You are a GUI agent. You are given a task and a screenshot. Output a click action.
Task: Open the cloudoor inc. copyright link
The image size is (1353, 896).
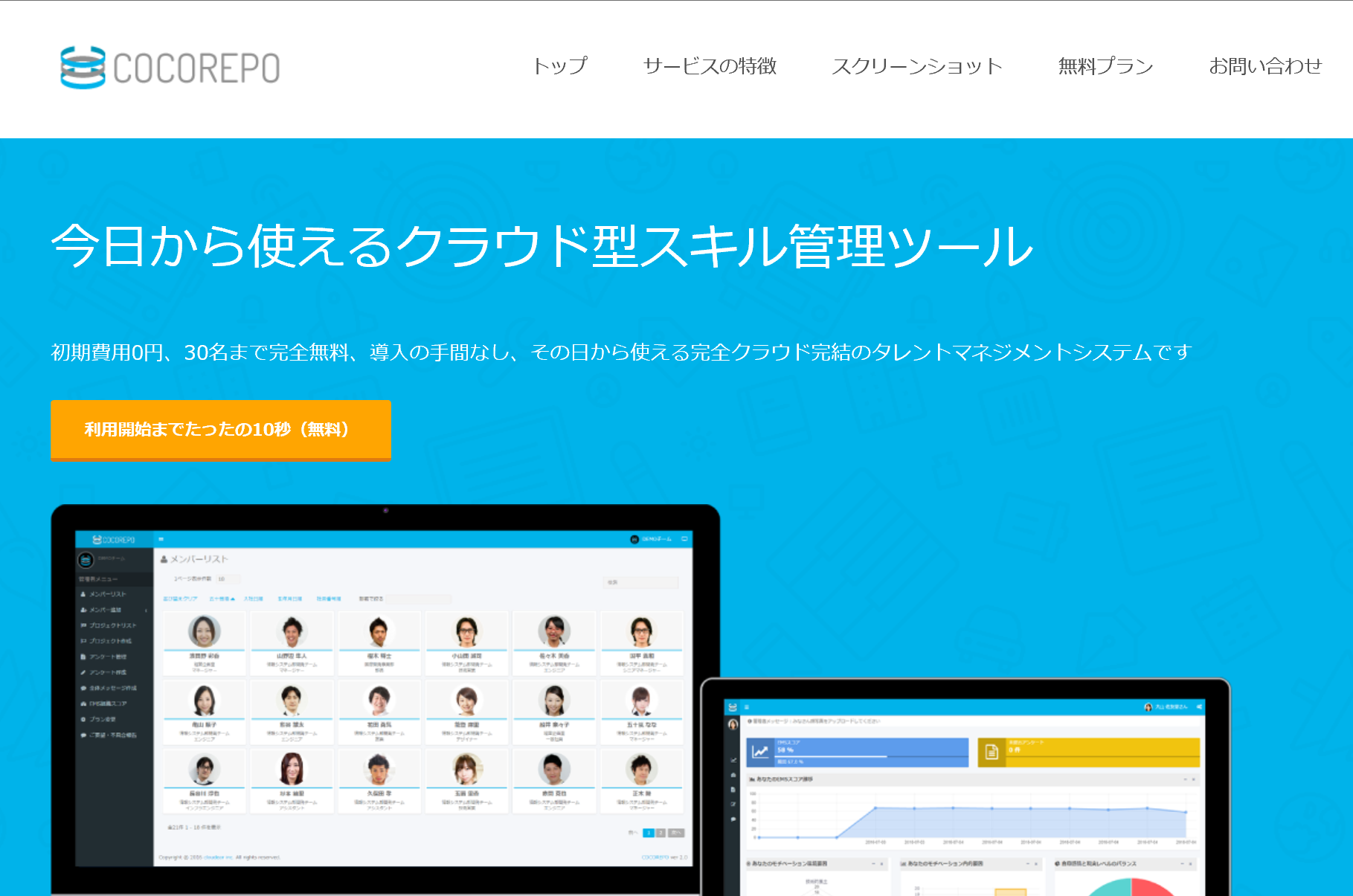219,857
